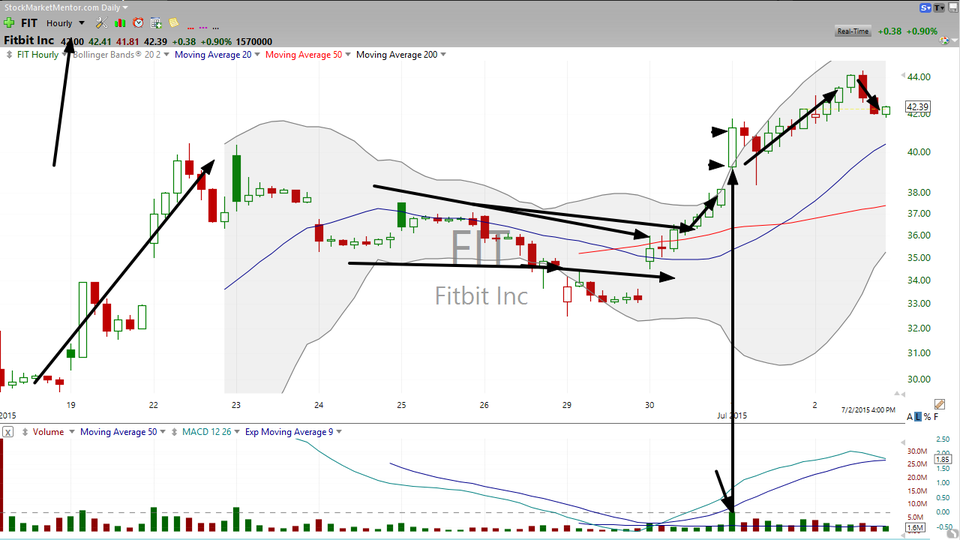Click the volume figure 1570000
The image size is (960, 540).
point(254,42)
